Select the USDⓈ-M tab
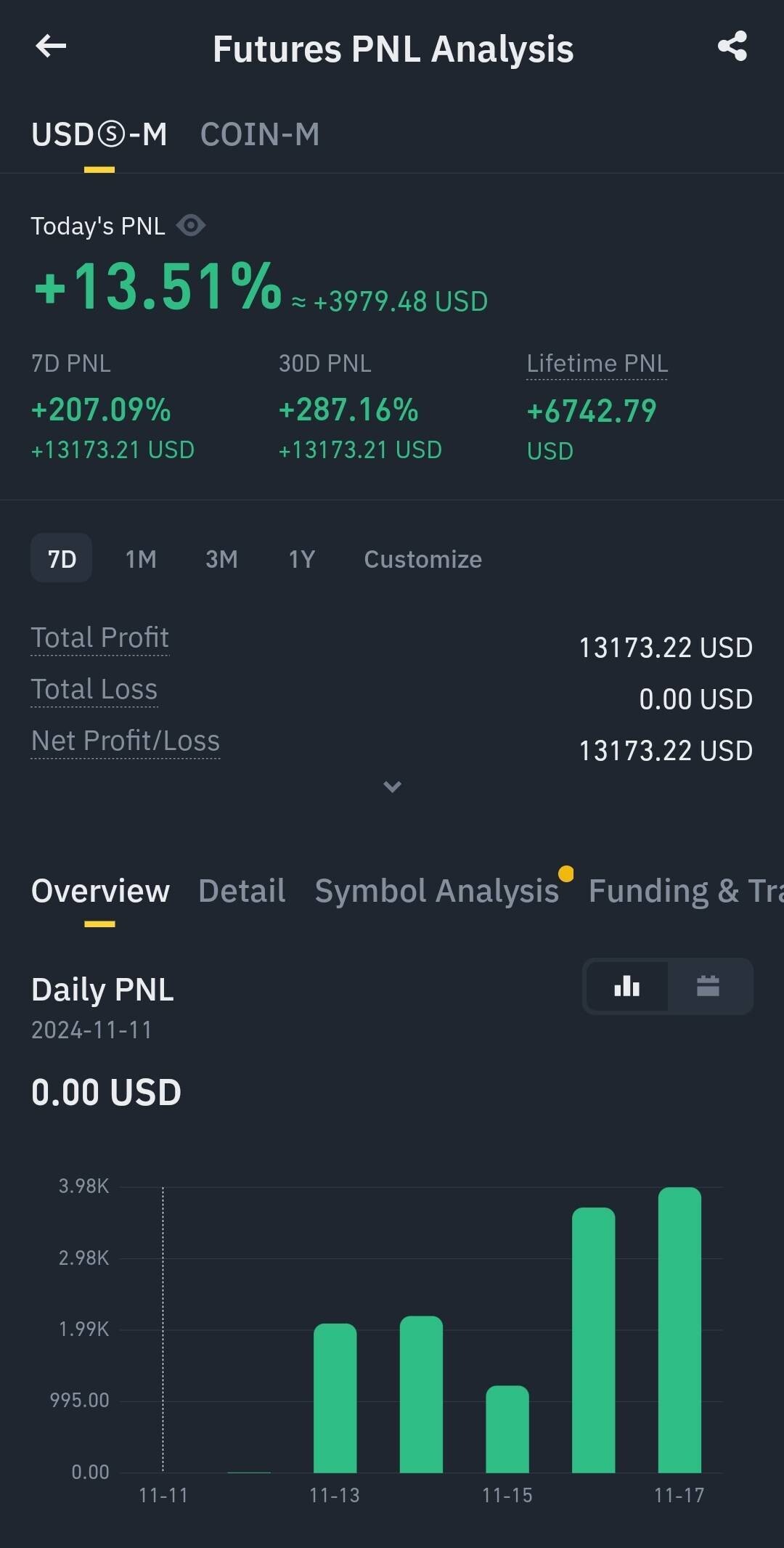 tap(99, 134)
